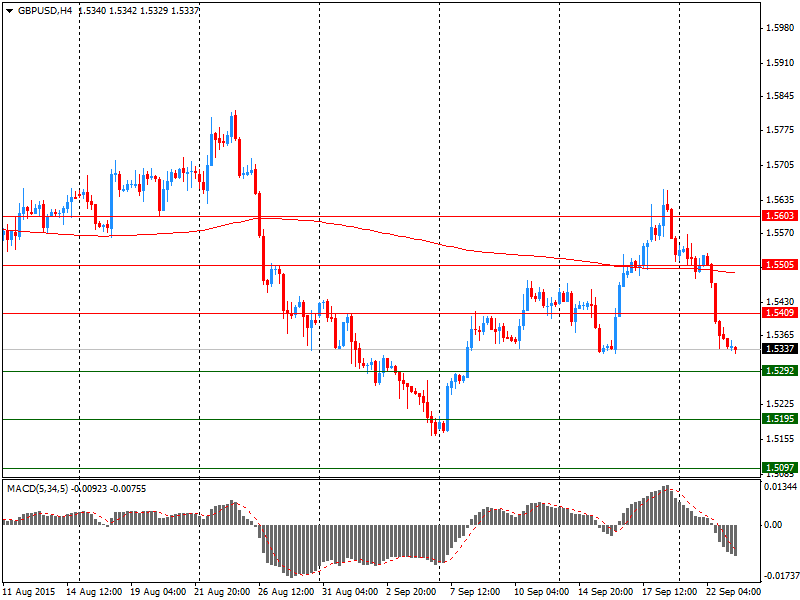Click the 14 Aug 12:00 time label

95,592
